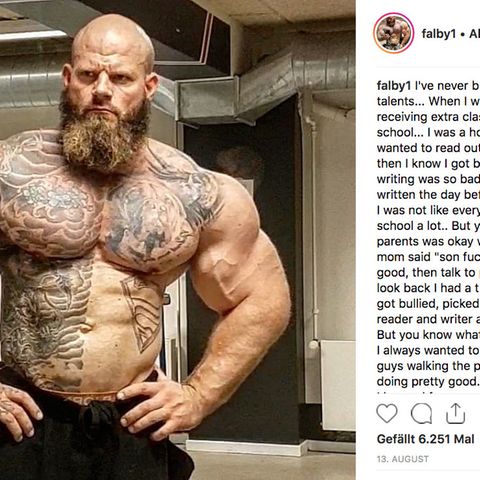Click the caption line about receiving extra classes
The width and height of the screenshot is (480, 480).
(428, 117)
